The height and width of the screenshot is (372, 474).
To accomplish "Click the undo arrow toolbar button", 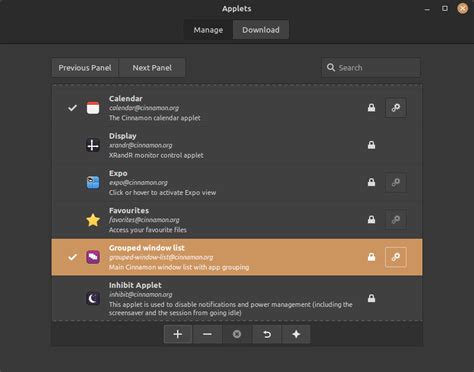I will (267, 334).
